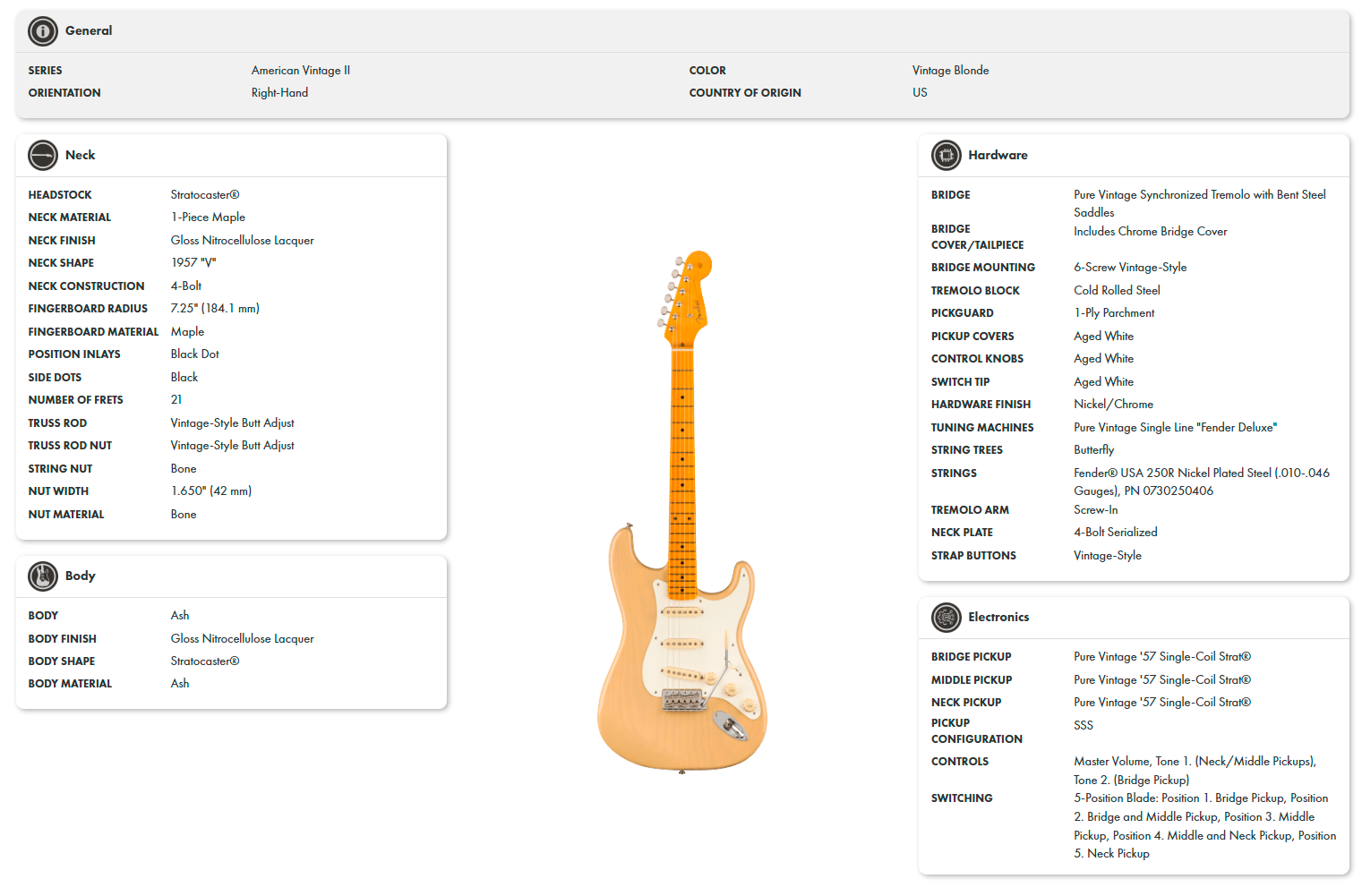Click the 1-Piece Maple neck material value
The height and width of the screenshot is (896, 1362).
coord(208,218)
